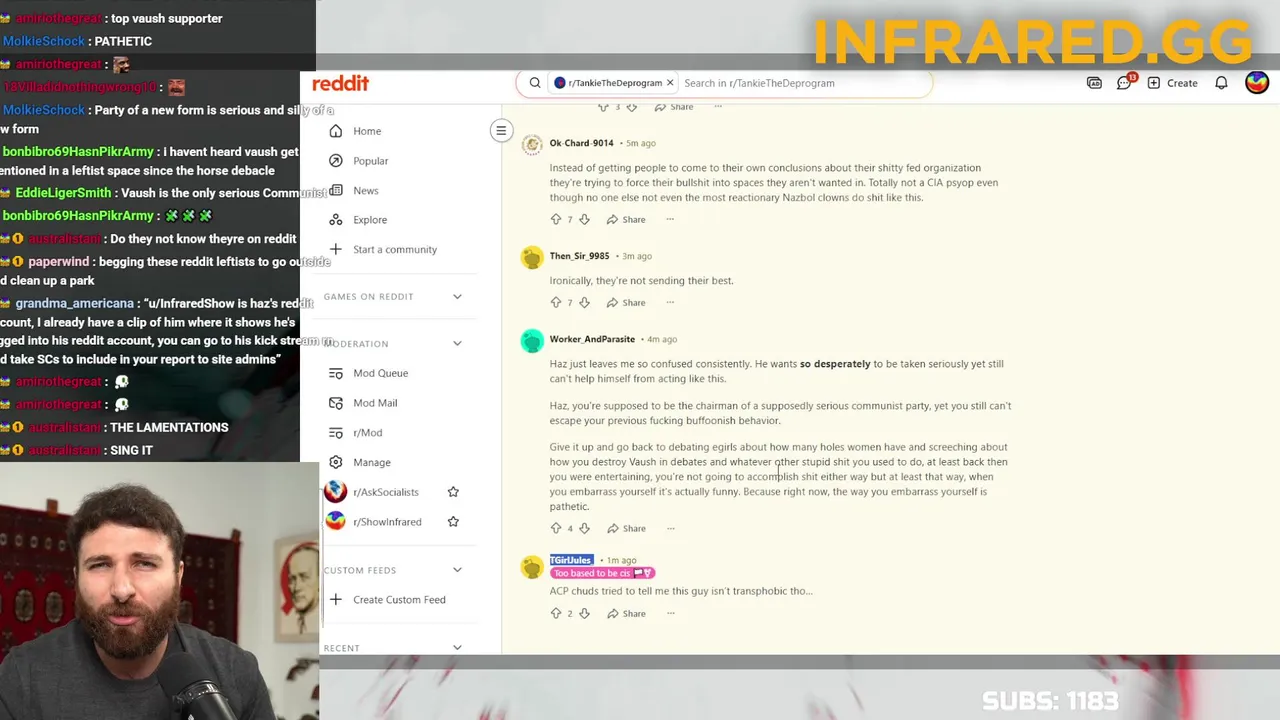
Task: Click the '5m ago' comment timestamp
Action: coord(641,143)
